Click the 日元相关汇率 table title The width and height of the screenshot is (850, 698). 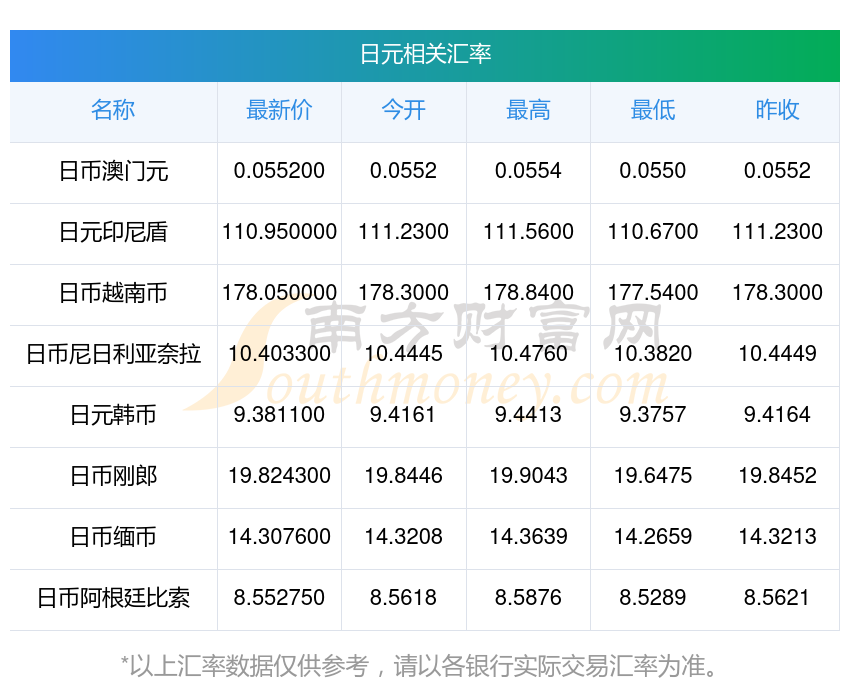point(426,55)
